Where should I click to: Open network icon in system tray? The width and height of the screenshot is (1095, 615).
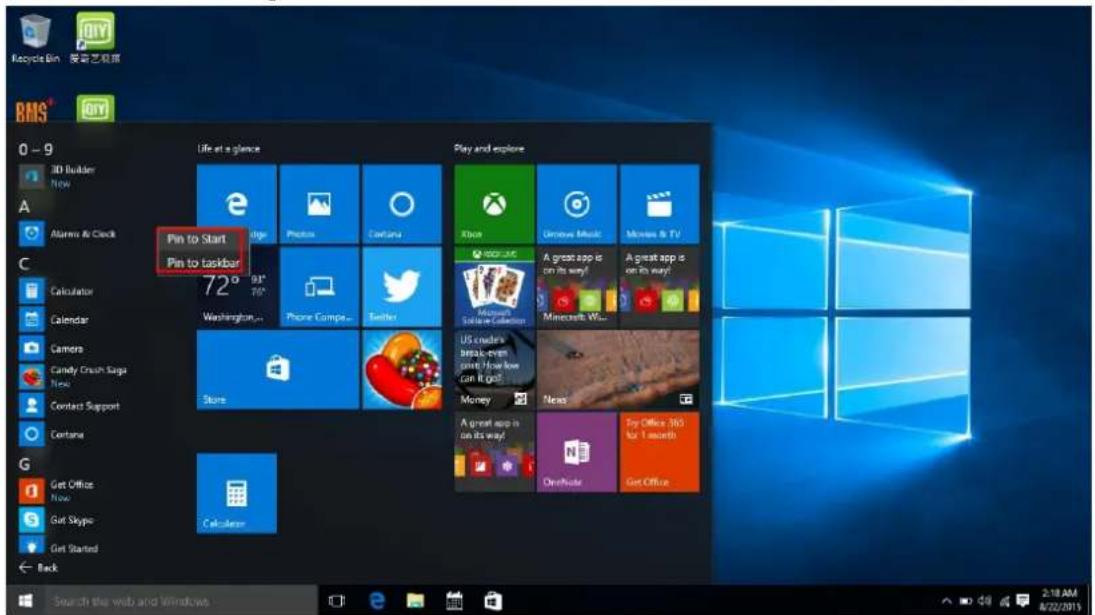pos(1004,601)
